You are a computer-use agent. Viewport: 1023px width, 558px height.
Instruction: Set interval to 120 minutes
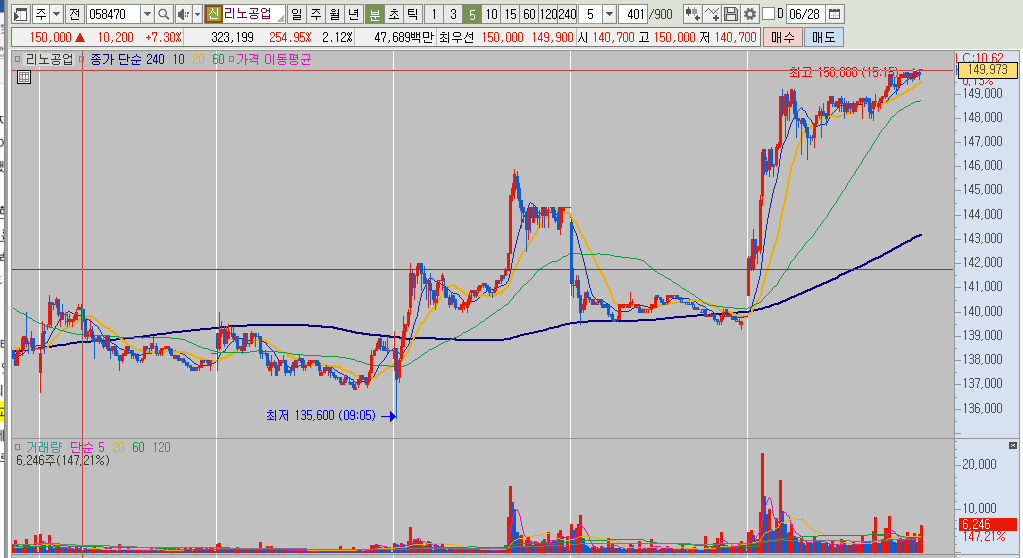(x=548, y=14)
